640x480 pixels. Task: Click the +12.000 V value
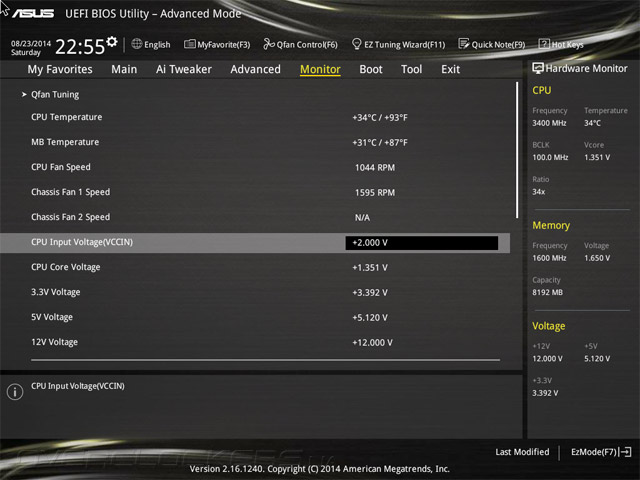click(372, 342)
